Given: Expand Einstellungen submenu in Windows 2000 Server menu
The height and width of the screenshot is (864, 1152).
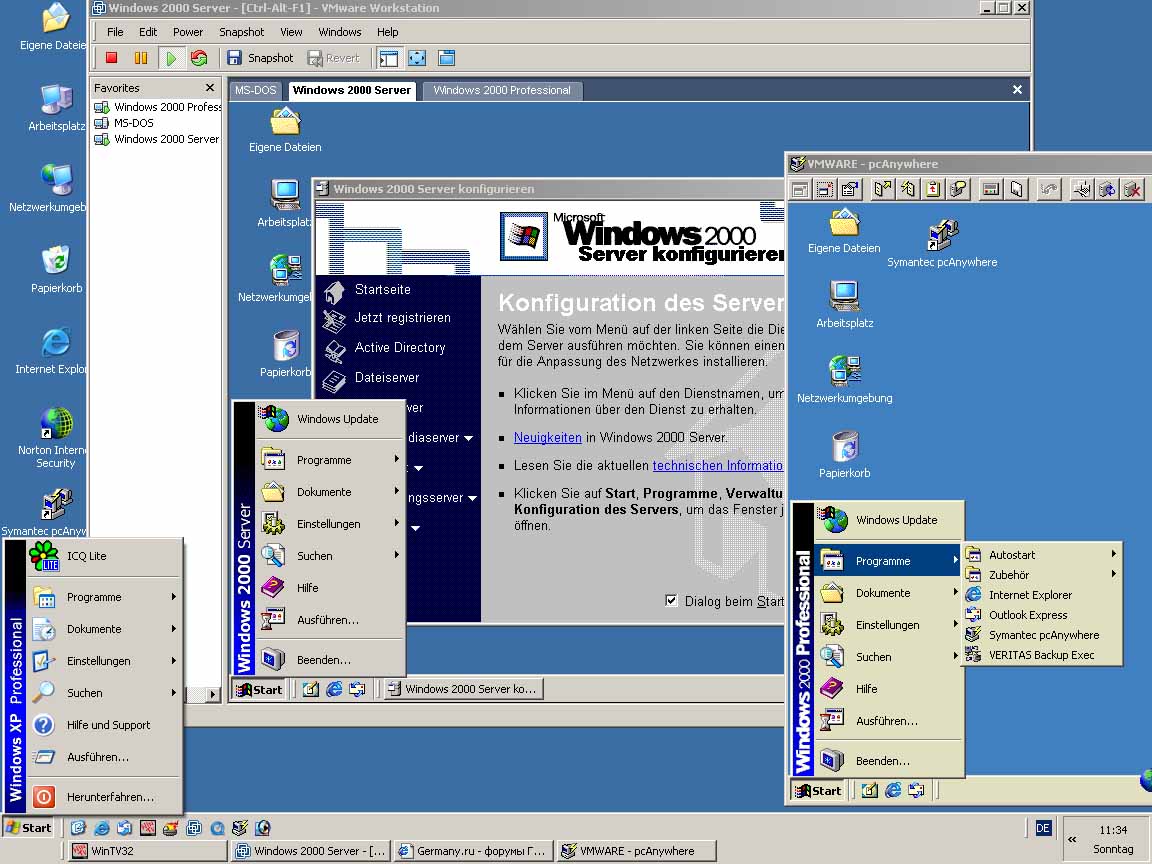Looking at the screenshot, I should [x=331, y=524].
